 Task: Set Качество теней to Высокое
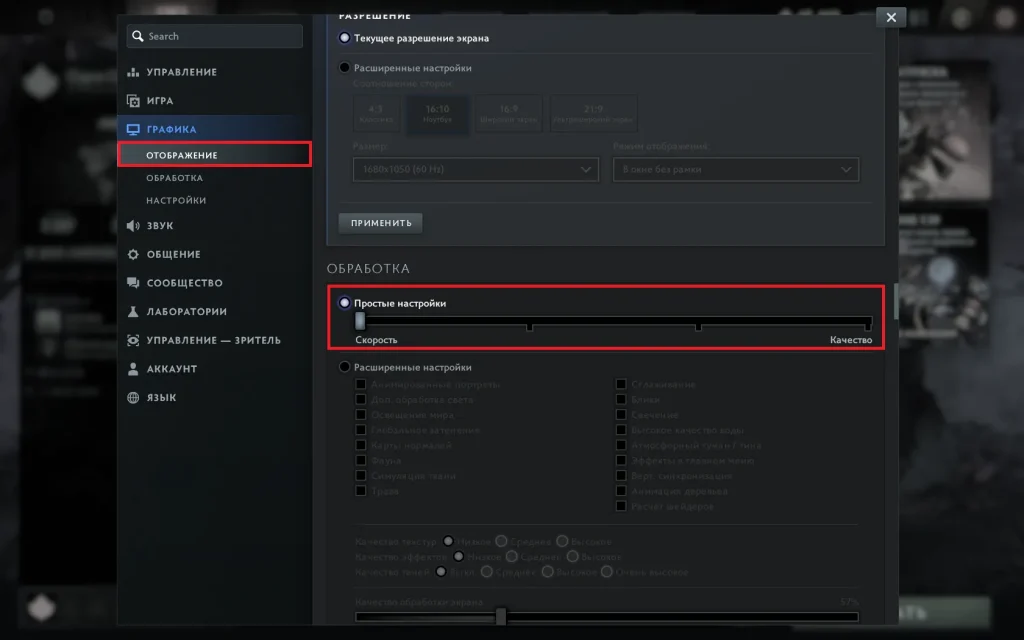coord(547,571)
